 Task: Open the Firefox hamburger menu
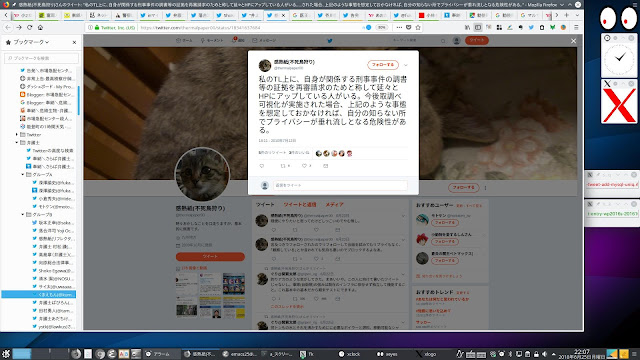click(x=576, y=27)
